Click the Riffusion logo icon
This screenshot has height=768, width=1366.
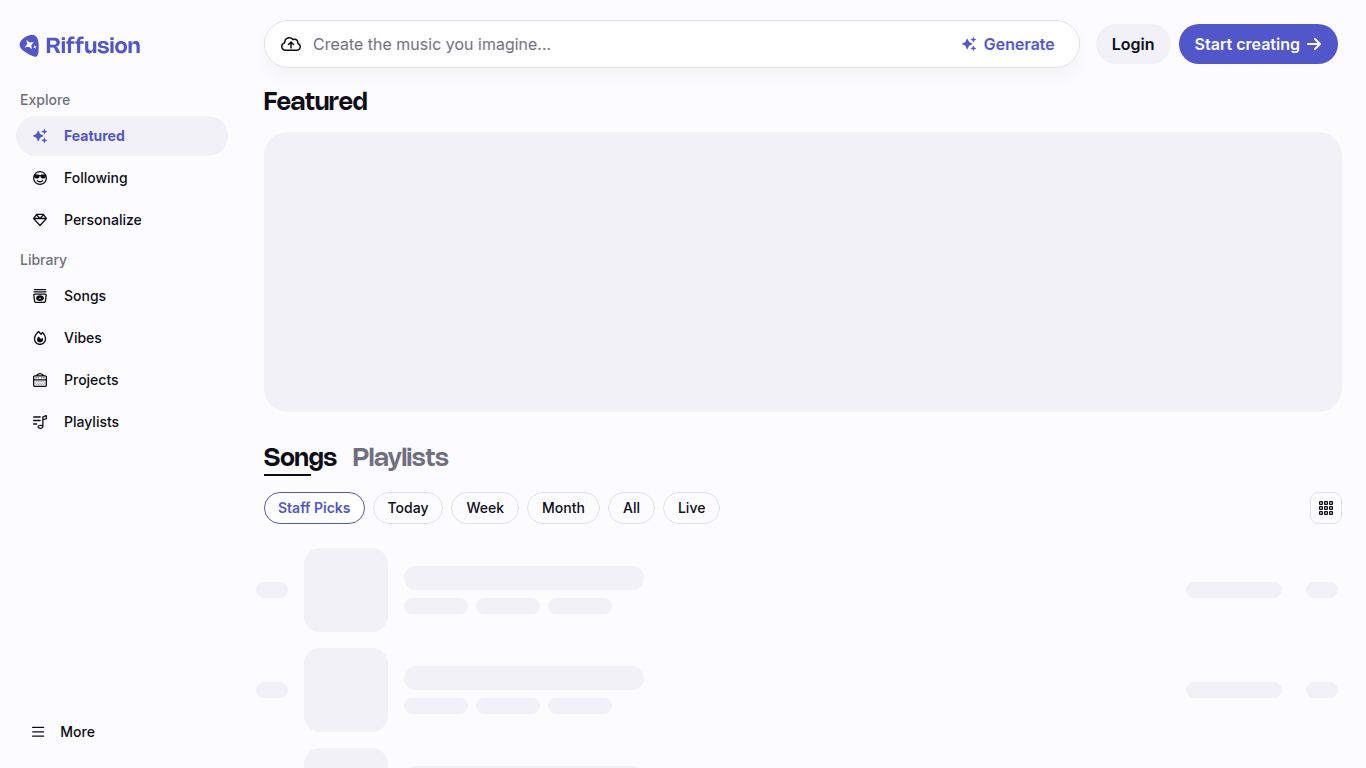click(x=30, y=45)
